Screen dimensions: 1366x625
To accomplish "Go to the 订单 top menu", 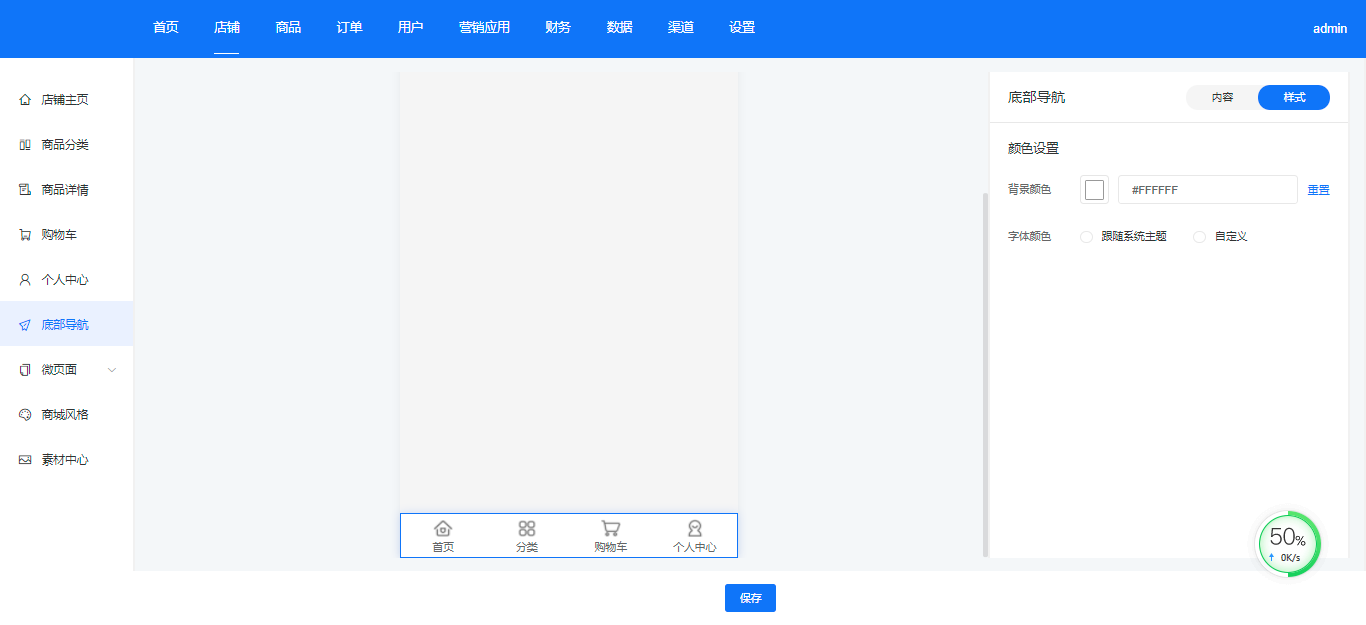I will 349,28.
